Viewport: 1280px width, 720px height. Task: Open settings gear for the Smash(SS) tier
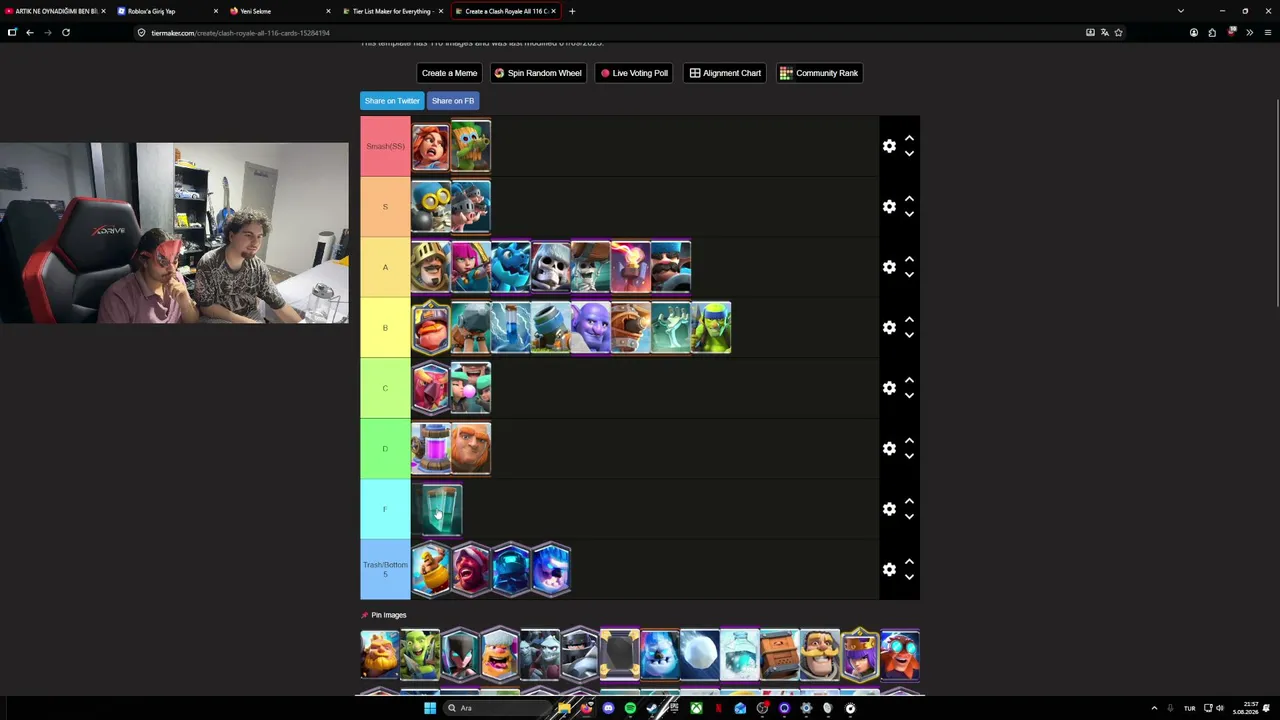click(x=889, y=146)
